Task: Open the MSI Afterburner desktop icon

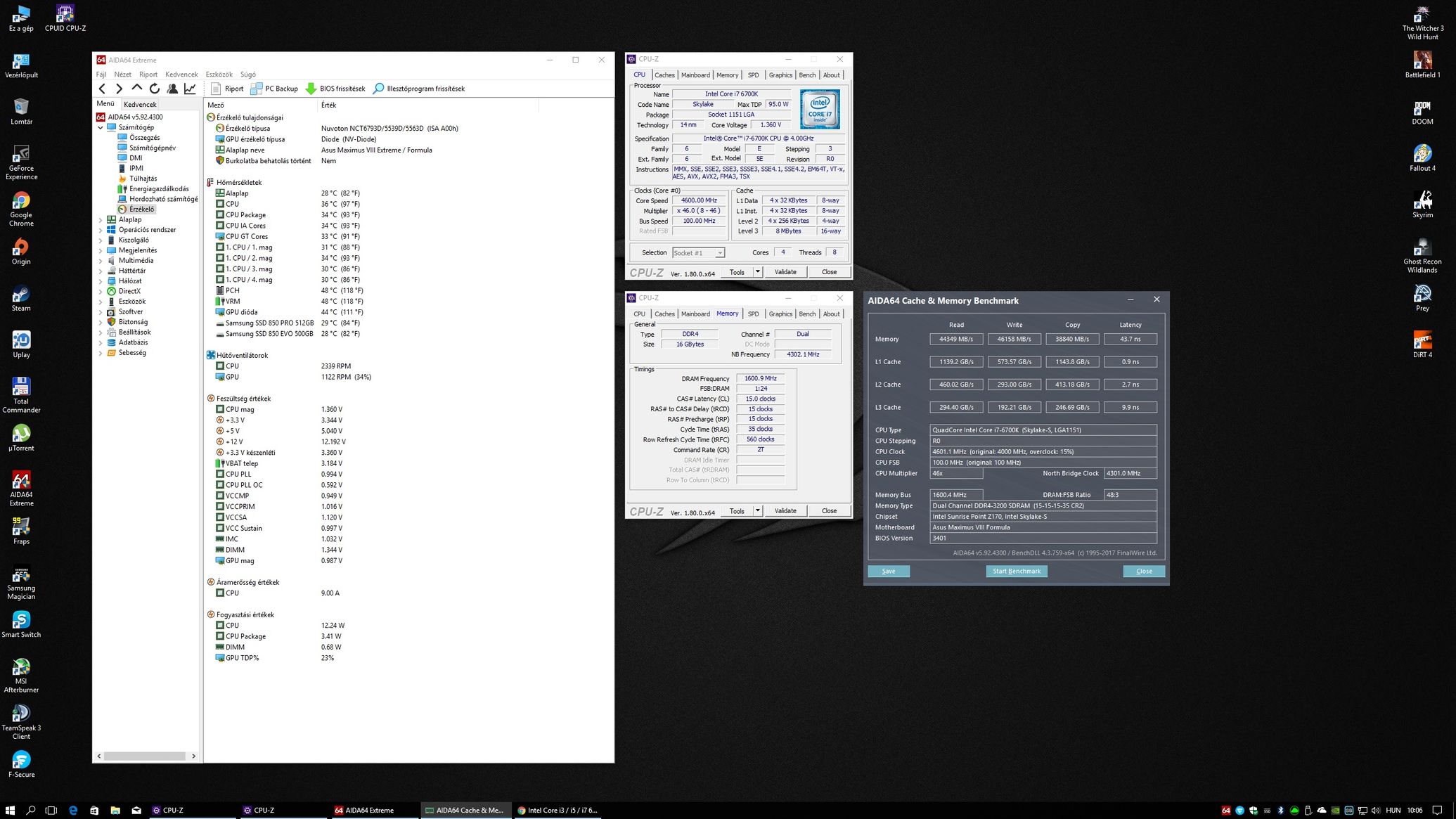Action: click(x=21, y=676)
